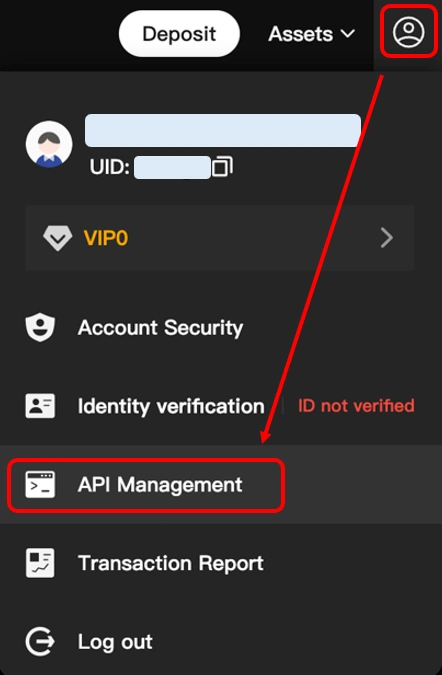The width and height of the screenshot is (442, 675).
Task: Click the VIP0 level label
Action: click(x=106, y=238)
